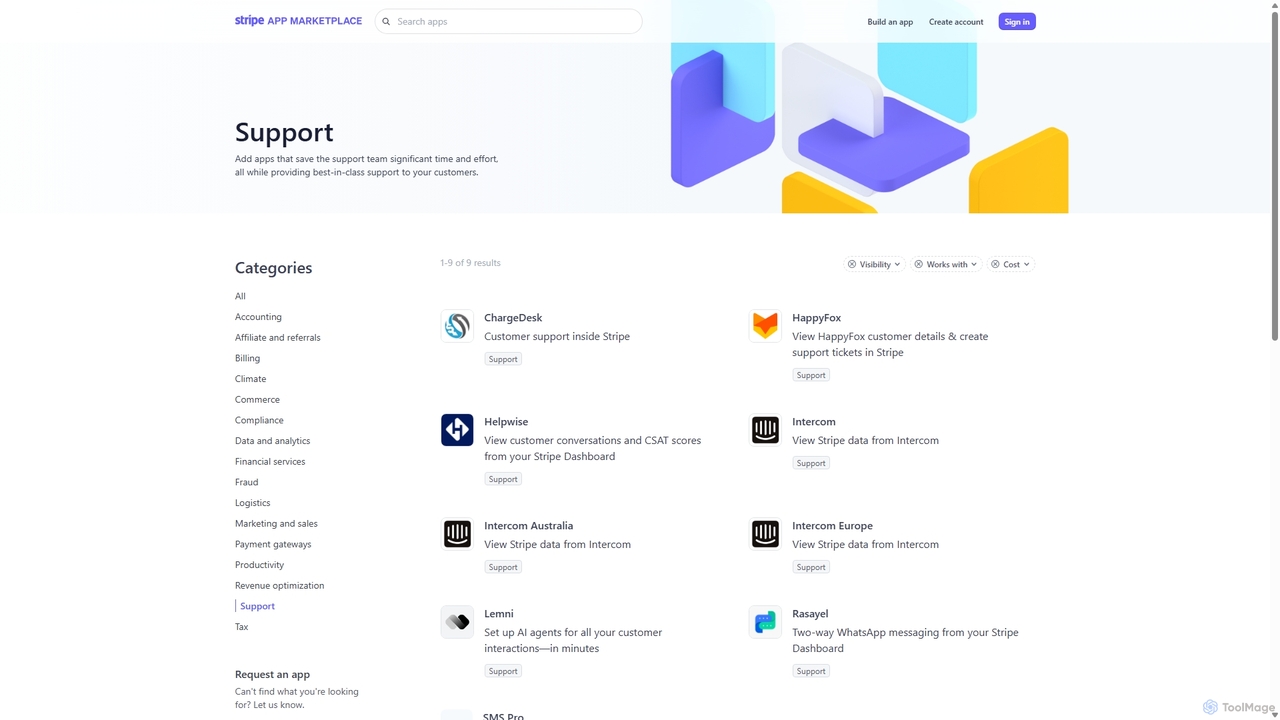Click the Support tag under Helpwise
The image size is (1280, 720).
(503, 479)
